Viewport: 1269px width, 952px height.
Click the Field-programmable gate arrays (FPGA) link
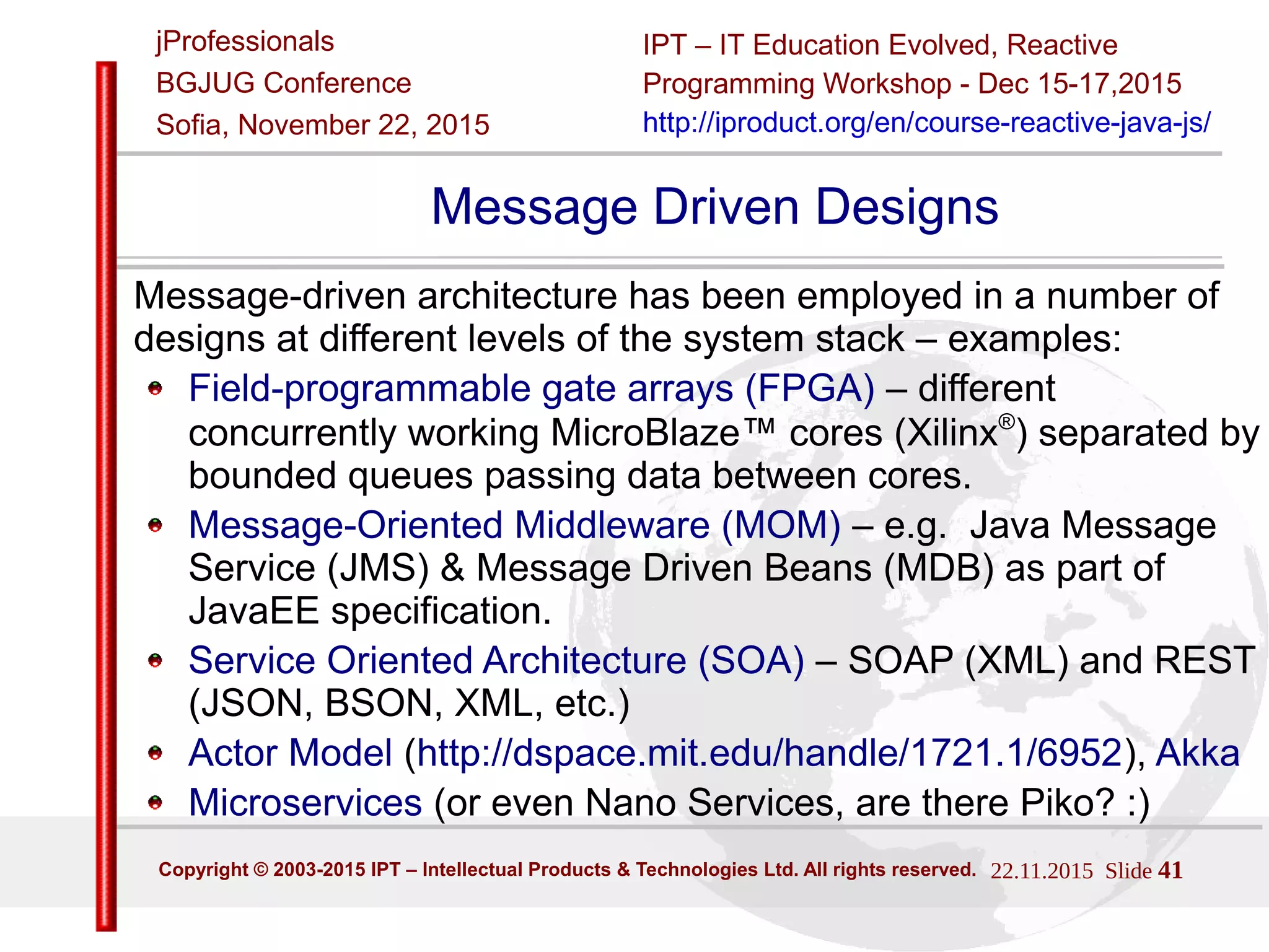click(532, 389)
